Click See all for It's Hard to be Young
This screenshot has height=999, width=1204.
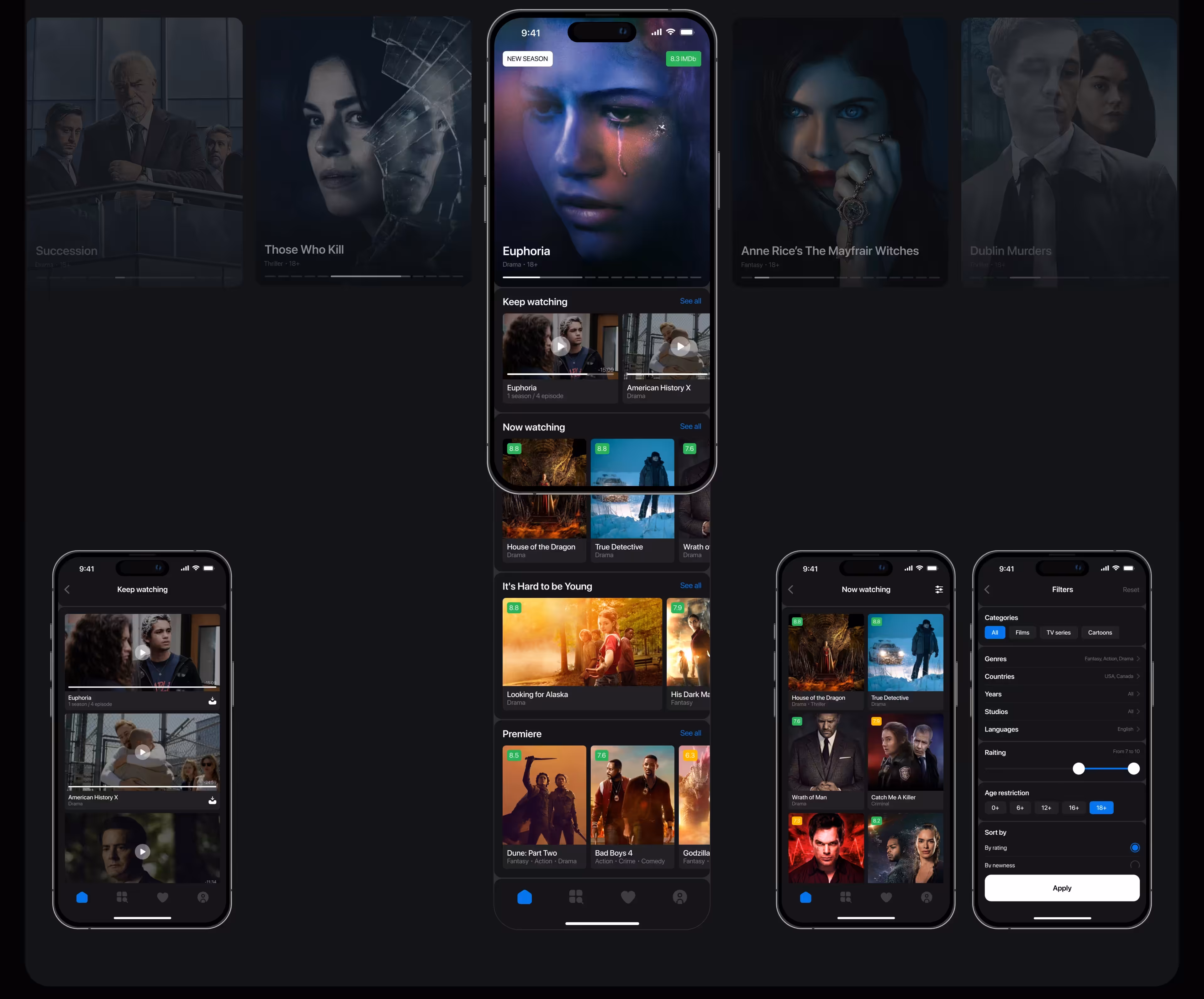click(x=690, y=585)
